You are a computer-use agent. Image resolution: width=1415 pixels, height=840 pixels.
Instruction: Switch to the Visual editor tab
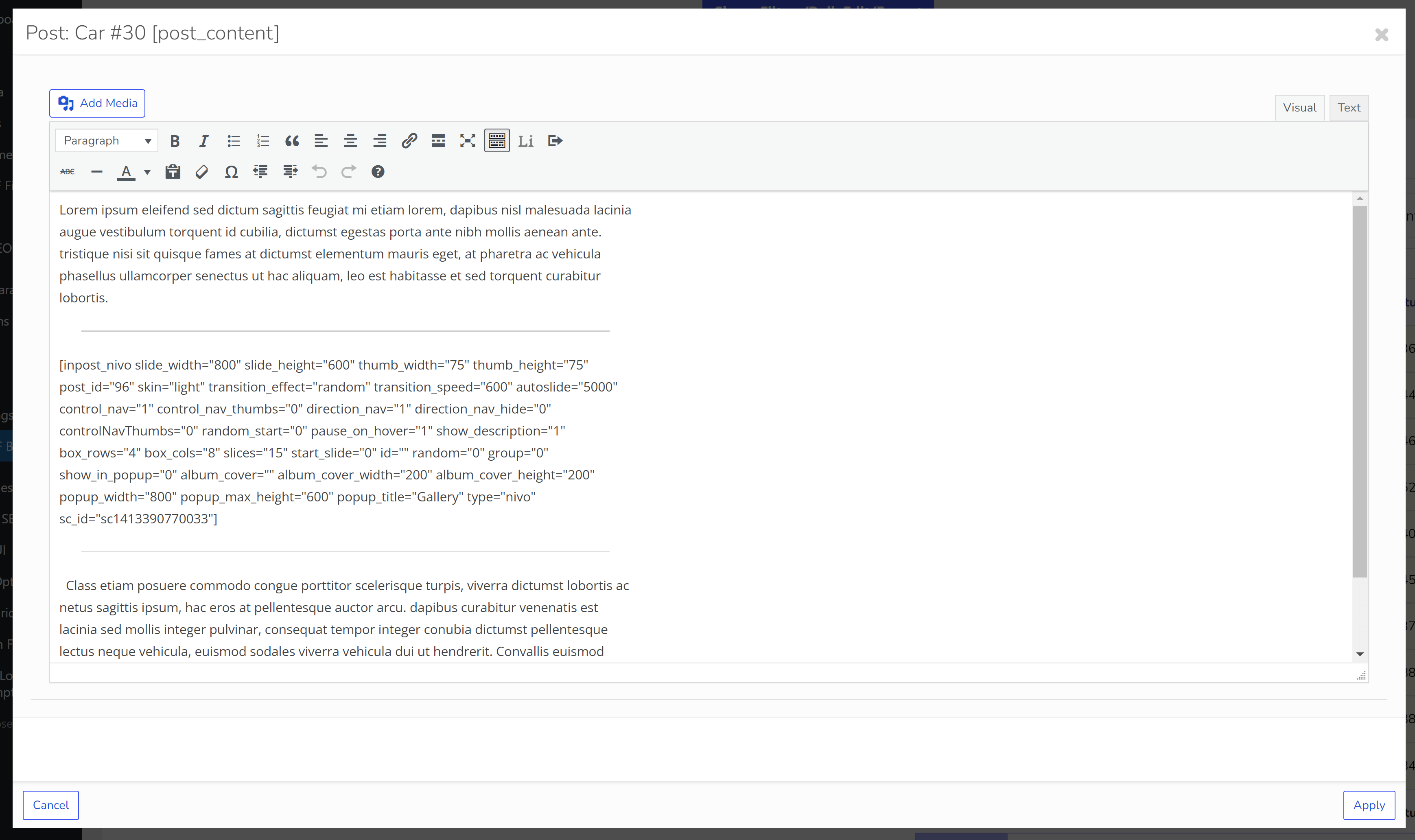(x=1299, y=107)
